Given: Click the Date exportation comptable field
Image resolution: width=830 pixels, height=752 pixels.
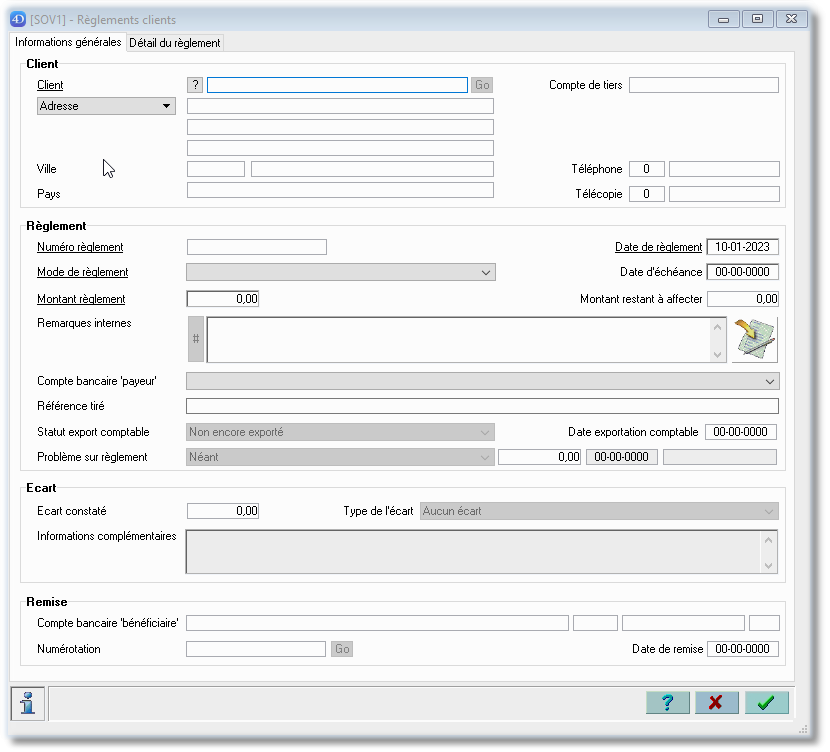Looking at the screenshot, I should 741,432.
